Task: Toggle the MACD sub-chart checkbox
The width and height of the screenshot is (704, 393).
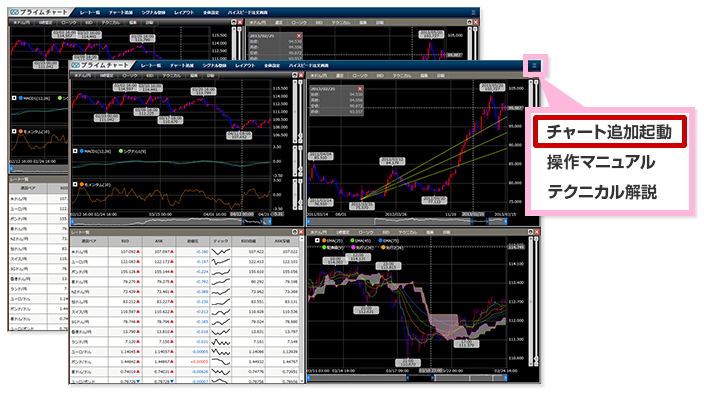Action: 75,151
